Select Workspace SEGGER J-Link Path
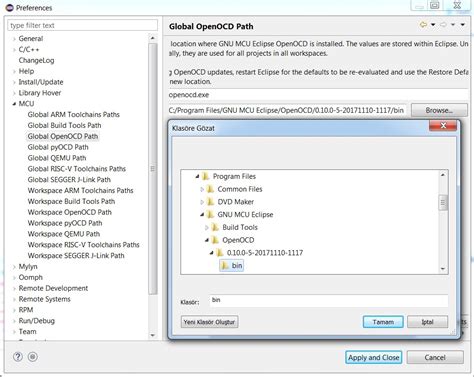The height and width of the screenshot is (377, 474). (x=76, y=256)
